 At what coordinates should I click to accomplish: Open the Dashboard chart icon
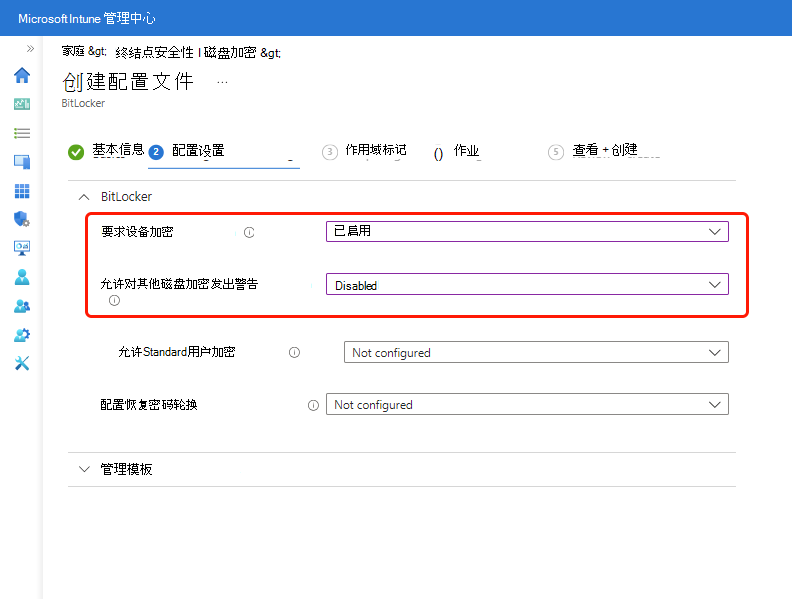pos(22,104)
